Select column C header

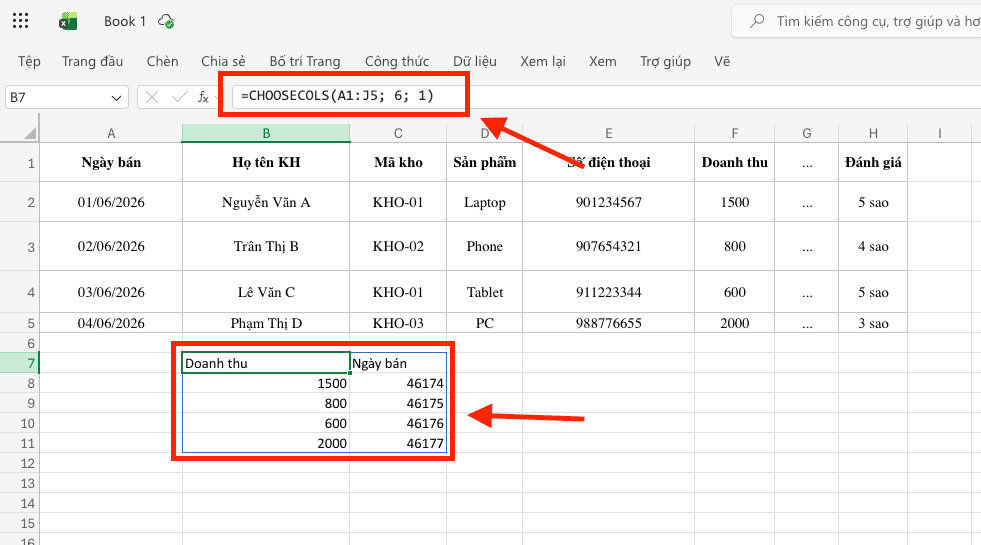pyautogui.click(x=398, y=133)
